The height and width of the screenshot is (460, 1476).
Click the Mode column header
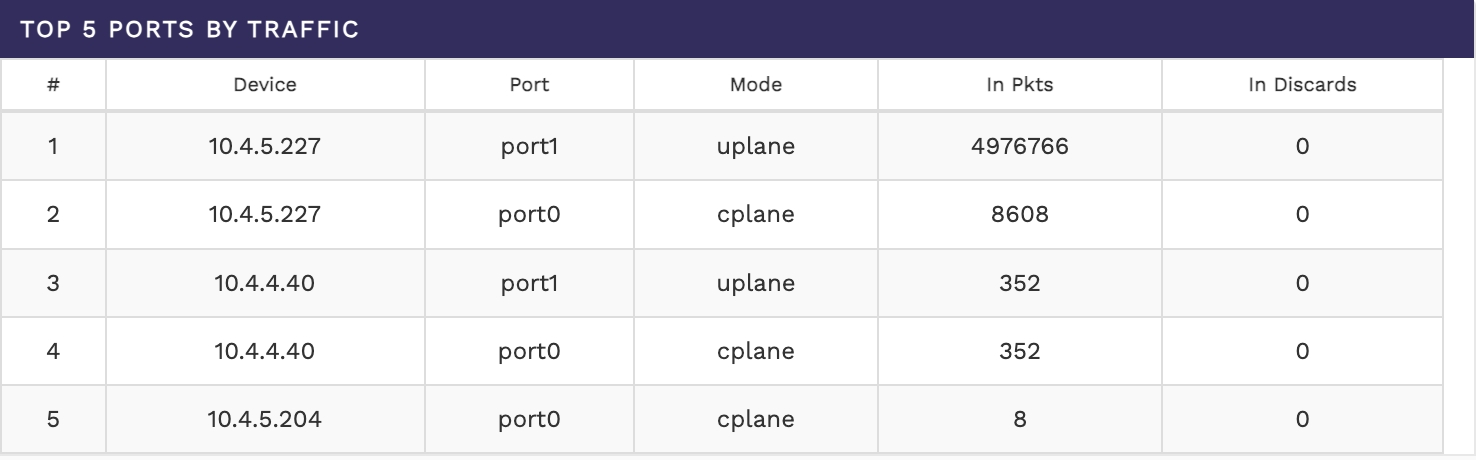pyautogui.click(x=755, y=85)
